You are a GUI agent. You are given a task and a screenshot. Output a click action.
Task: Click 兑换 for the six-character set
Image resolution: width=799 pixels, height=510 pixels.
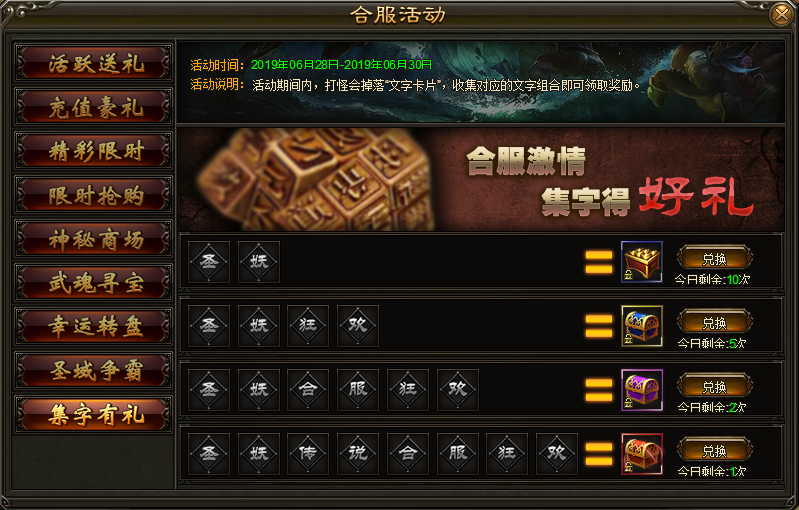click(x=714, y=387)
